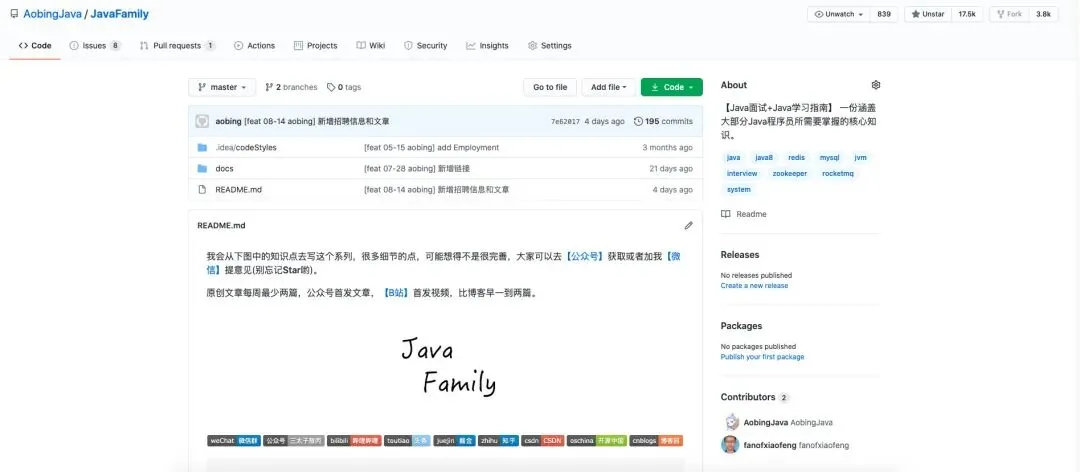Click Create a new release
Image resolution: width=1080 pixels, height=472 pixels.
pyautogui.click(x=754, y=285)
